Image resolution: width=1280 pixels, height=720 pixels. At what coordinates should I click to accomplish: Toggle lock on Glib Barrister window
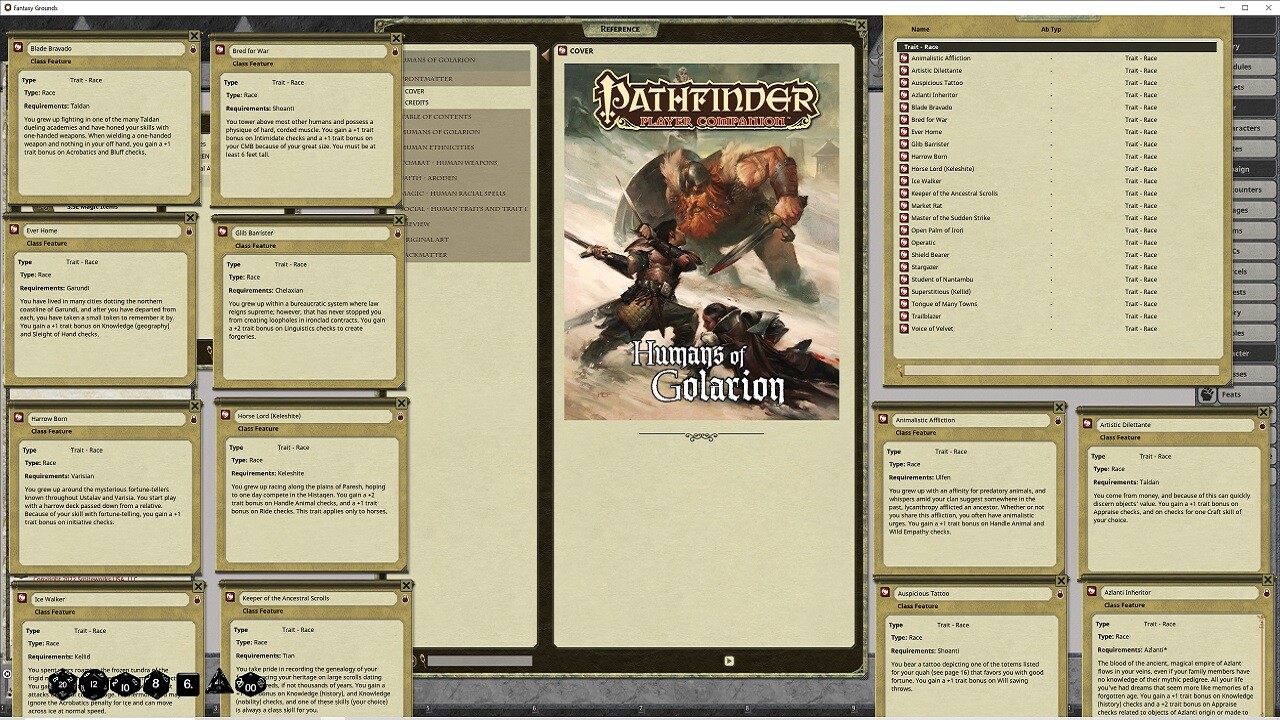tap(397, 234)
